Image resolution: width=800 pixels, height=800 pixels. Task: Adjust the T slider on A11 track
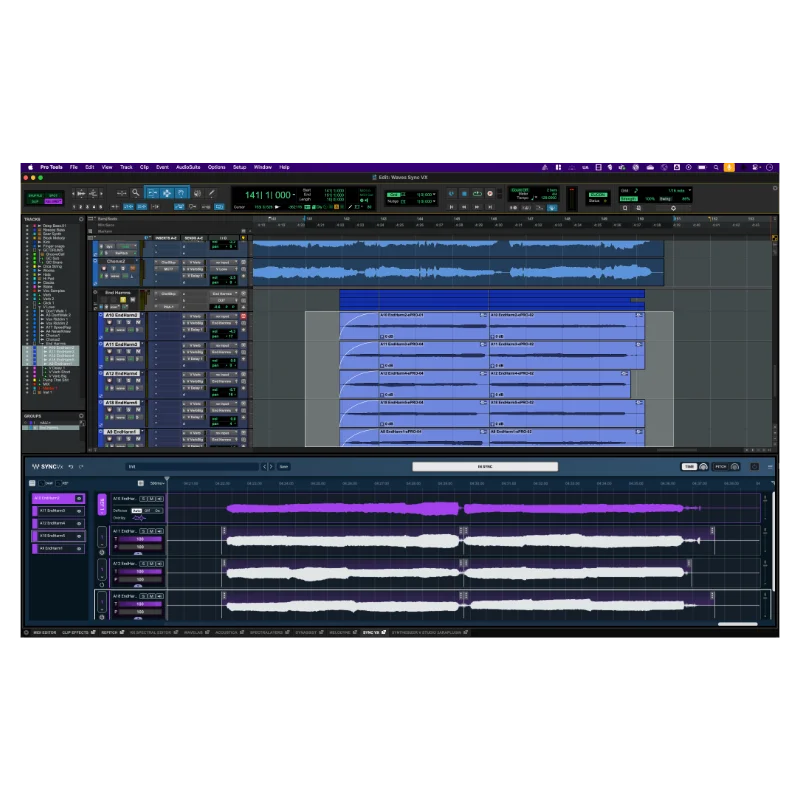coord(140,539)
